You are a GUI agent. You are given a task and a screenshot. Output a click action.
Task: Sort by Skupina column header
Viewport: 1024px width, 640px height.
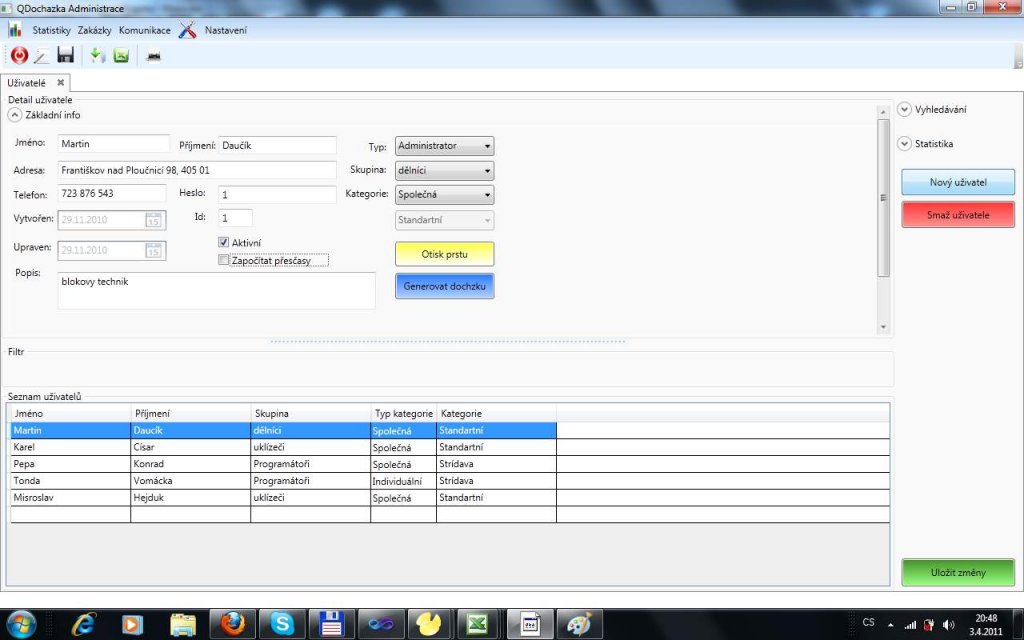311,413
